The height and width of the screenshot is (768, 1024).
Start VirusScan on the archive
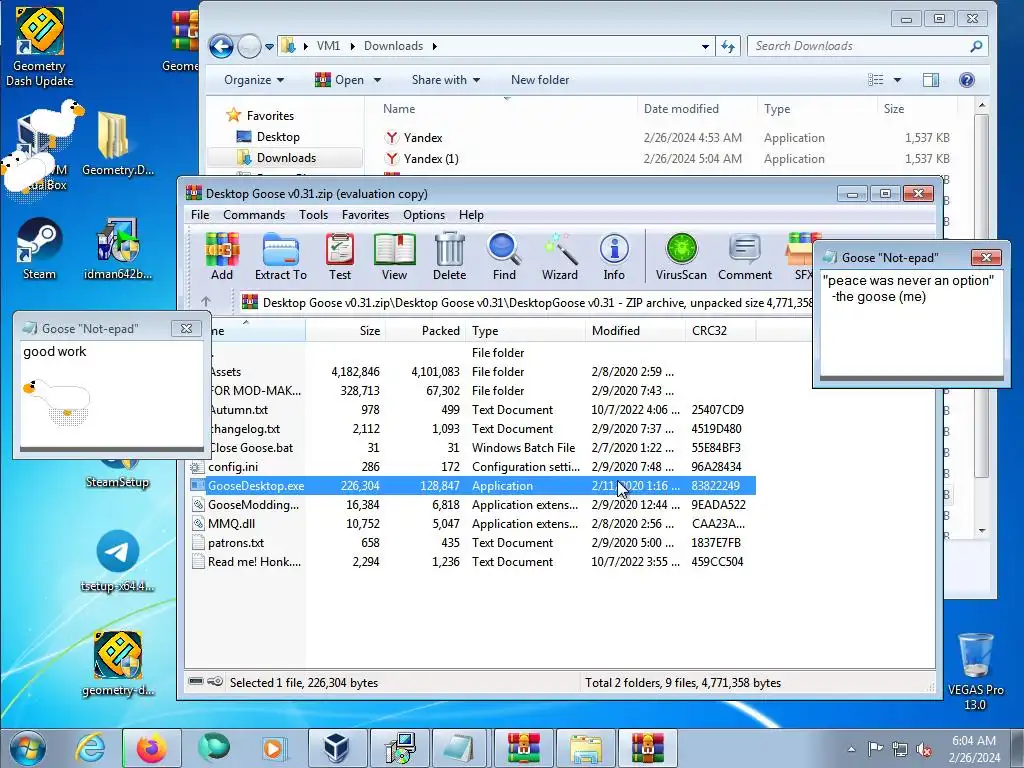pyautogui.click(x=681, y=257)
